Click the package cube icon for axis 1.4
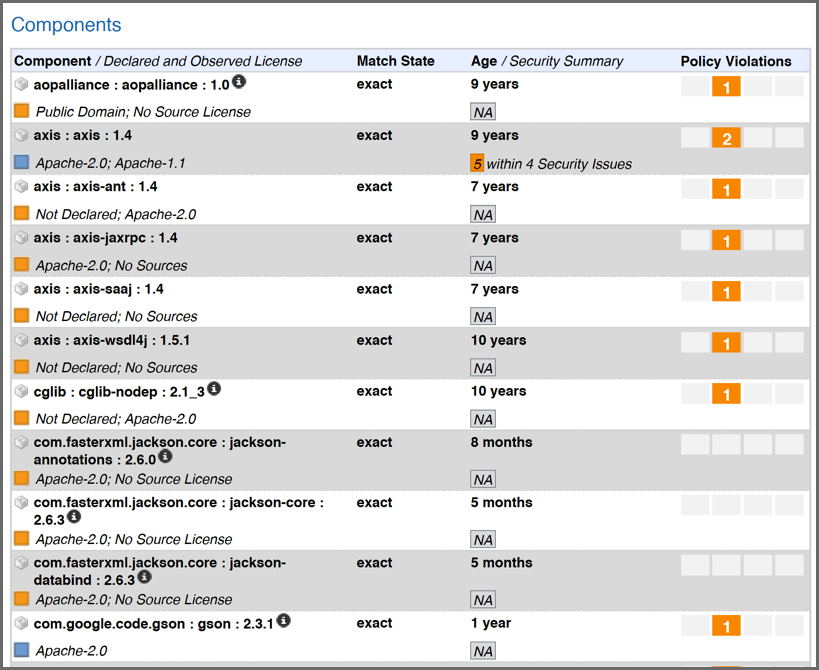 point(21,135)
